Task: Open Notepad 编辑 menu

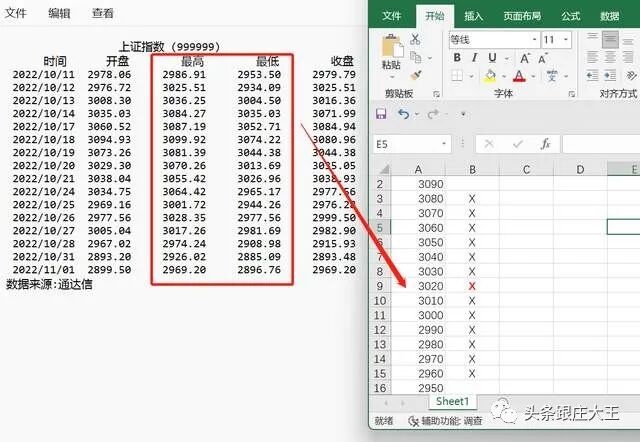Action: pos(59,13)
